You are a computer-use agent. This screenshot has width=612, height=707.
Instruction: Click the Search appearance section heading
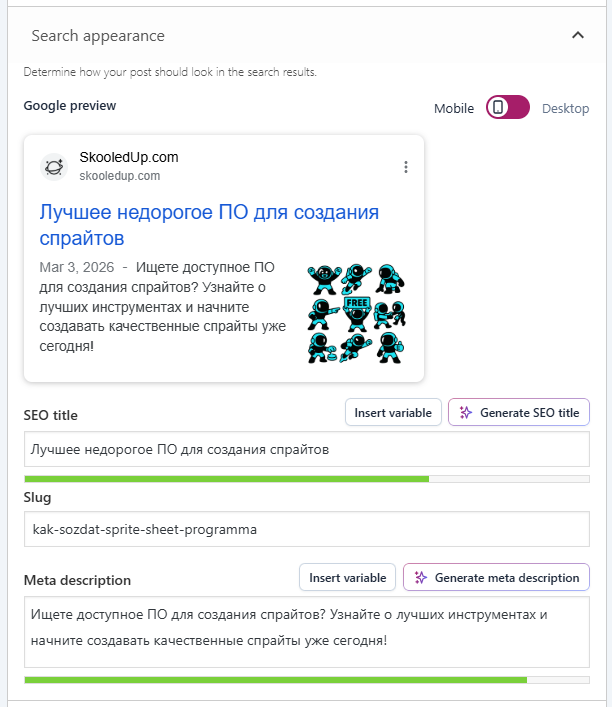[98, 36]
